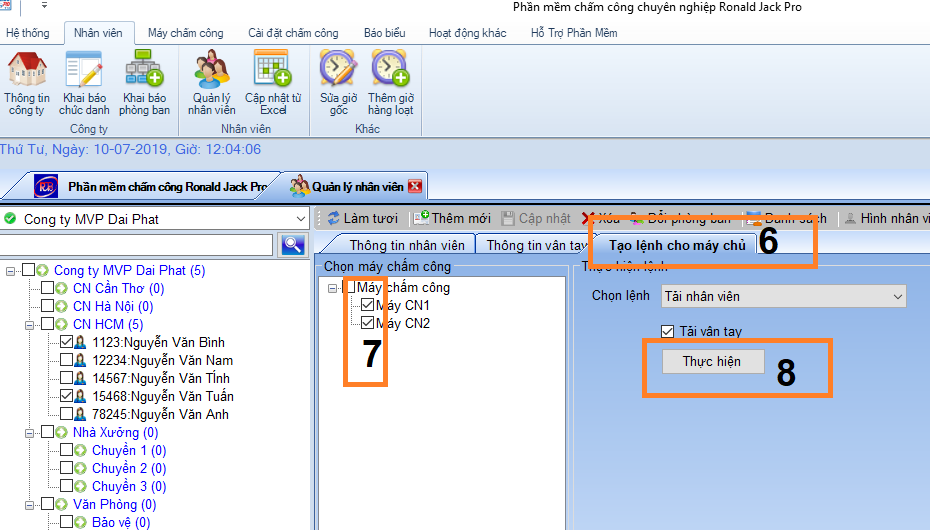
Task: Collapse the CN HCM tree node
Action: [29, 325]
